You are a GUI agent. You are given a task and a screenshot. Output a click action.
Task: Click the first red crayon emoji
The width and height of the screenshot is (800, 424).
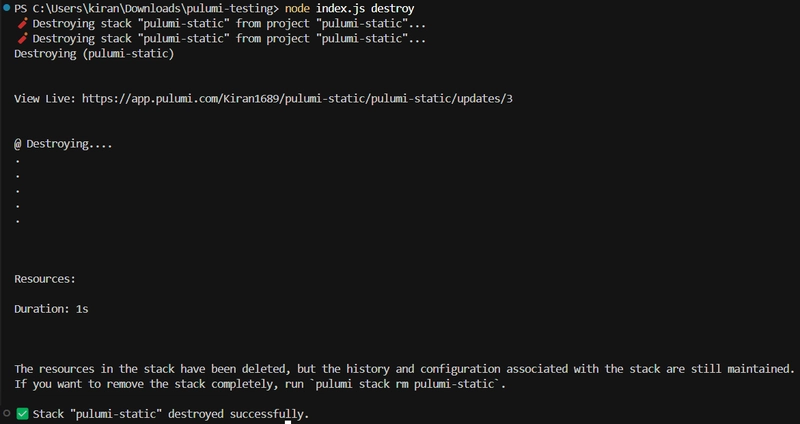(22, 23)
